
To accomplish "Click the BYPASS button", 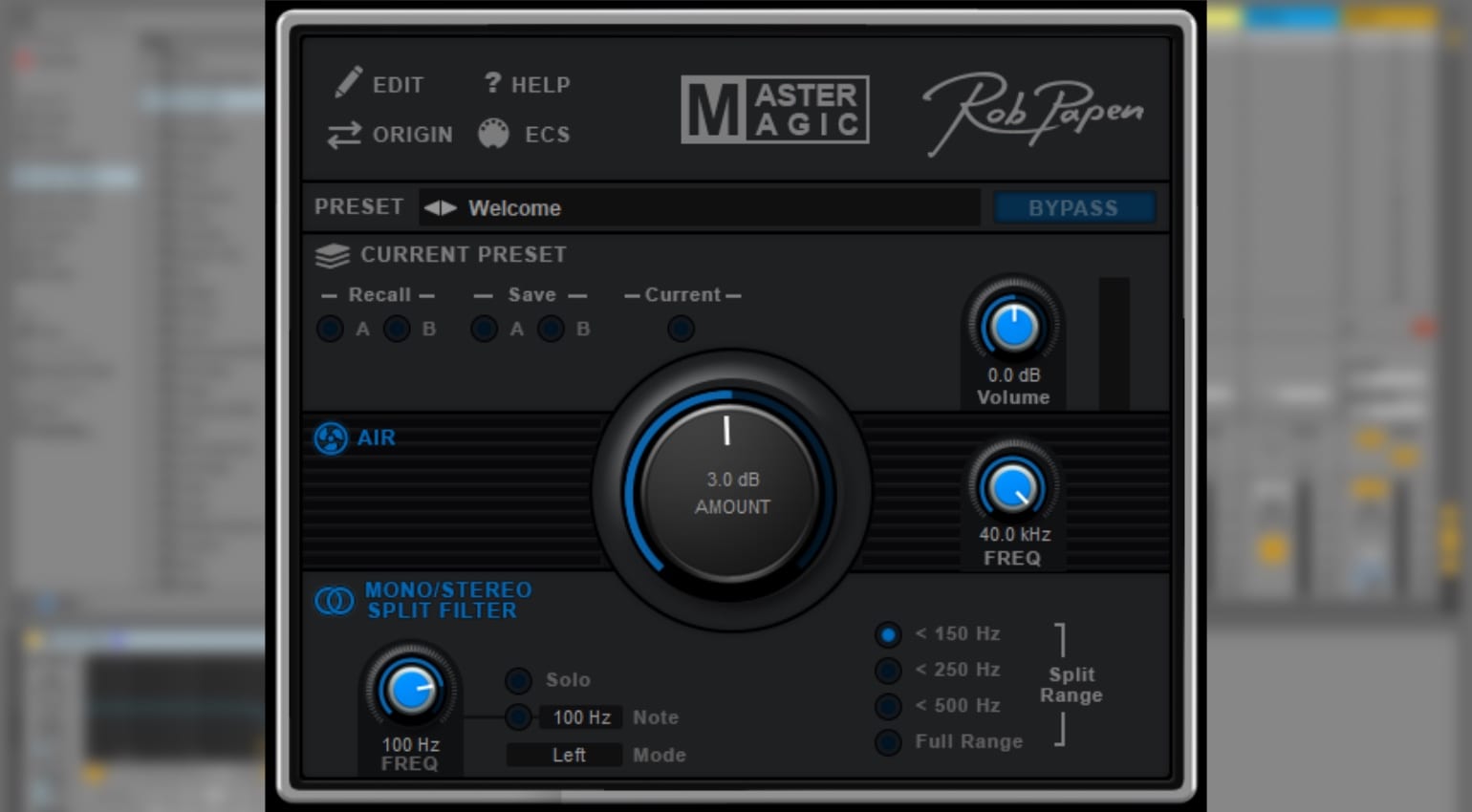I will point(1074,207).
